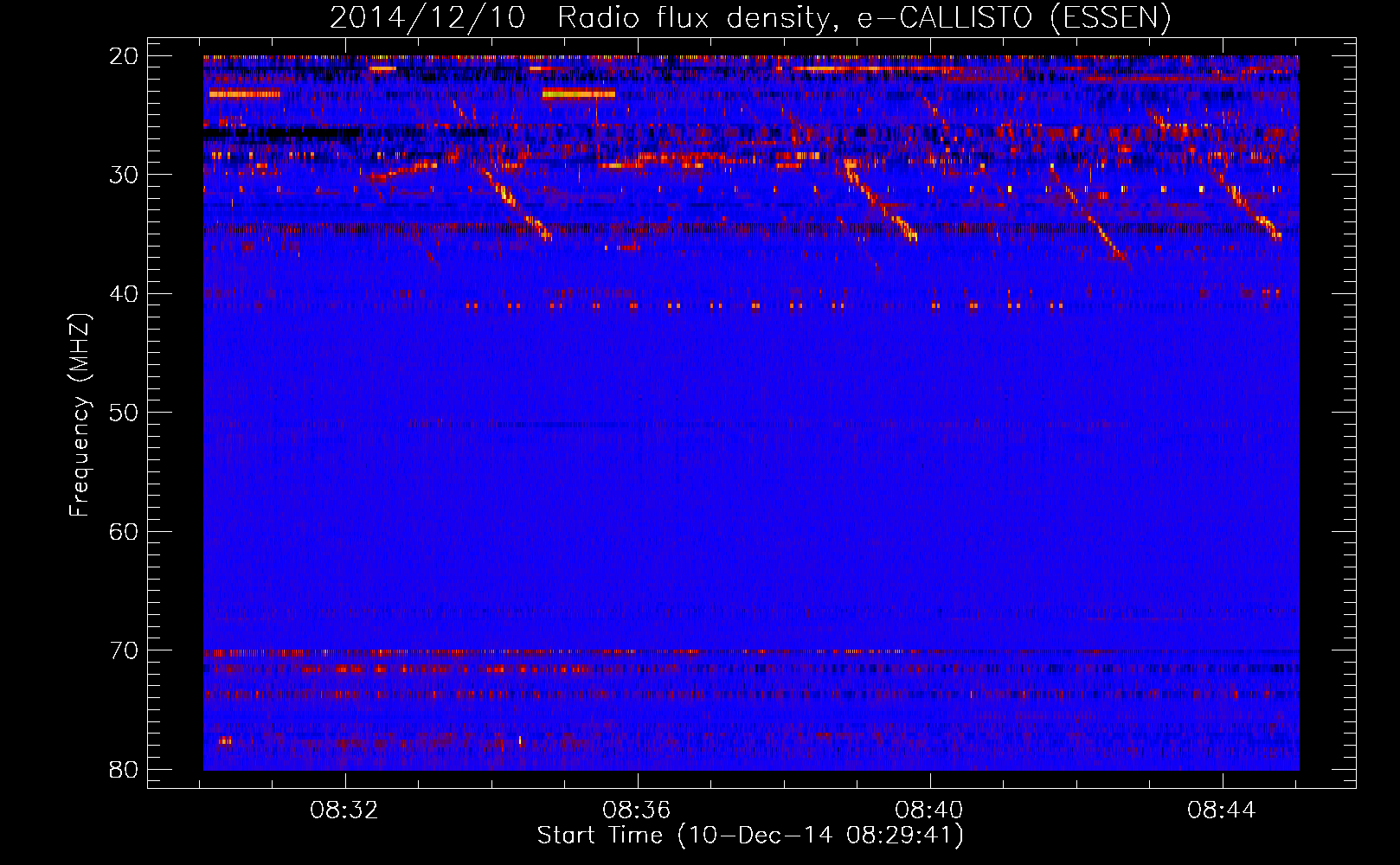Viewport: 1400px width, 865px height.
Task: Click the '08:44' time tick label
Action: (1222, 811)
